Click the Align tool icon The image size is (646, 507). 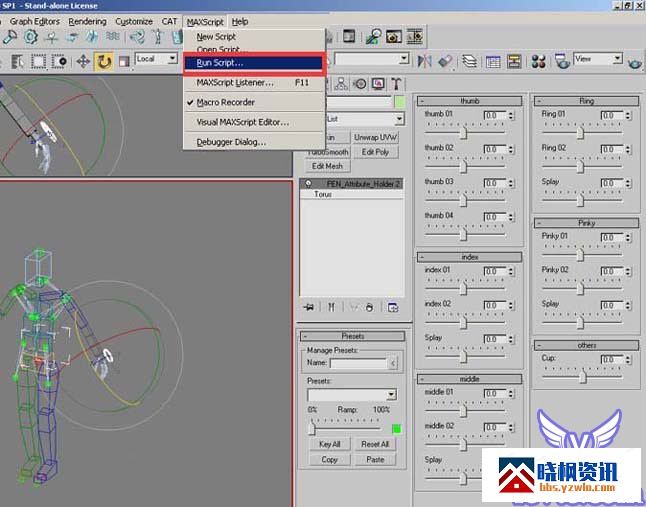445,61
